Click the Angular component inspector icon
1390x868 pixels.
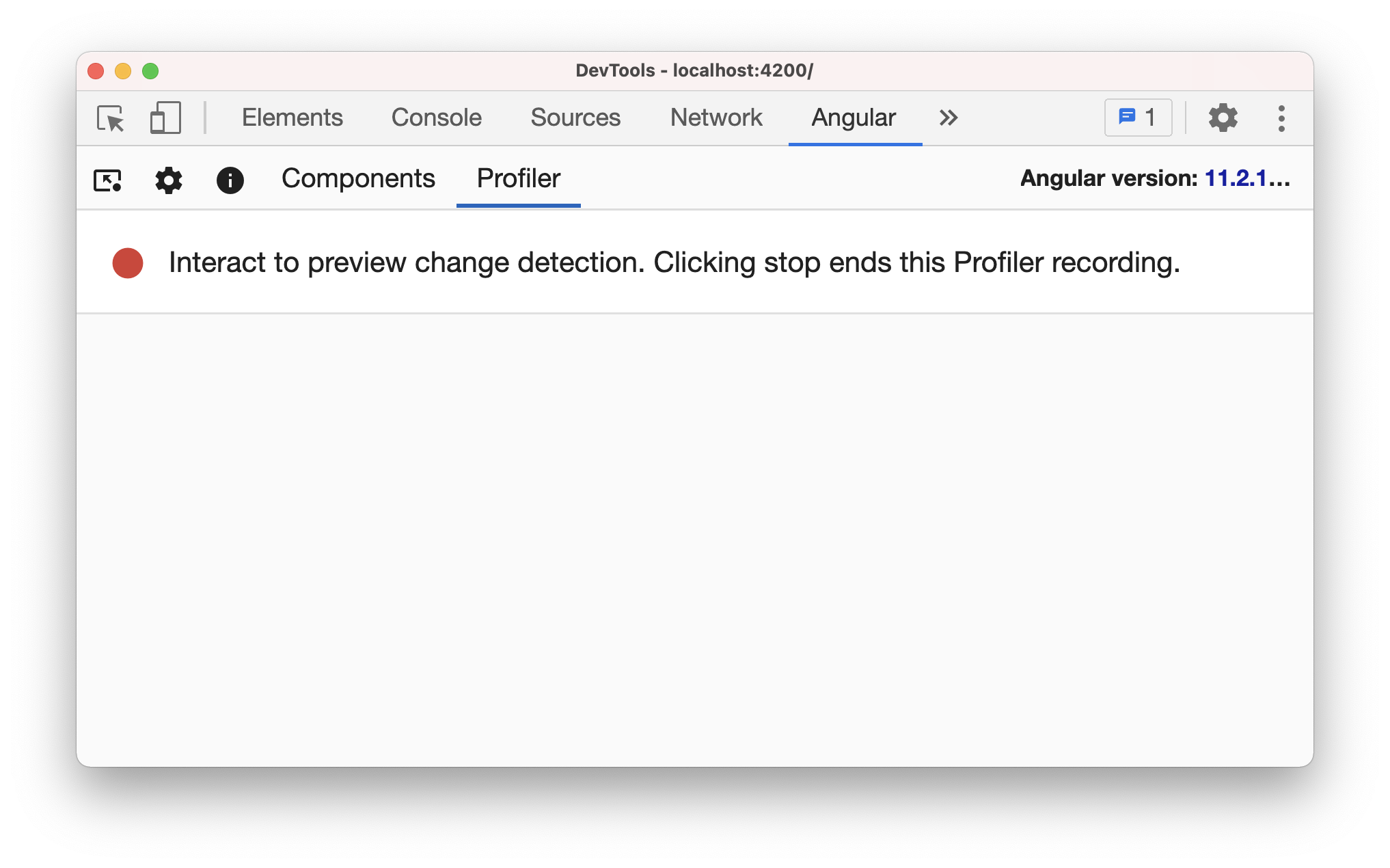(x=107, y=180)
